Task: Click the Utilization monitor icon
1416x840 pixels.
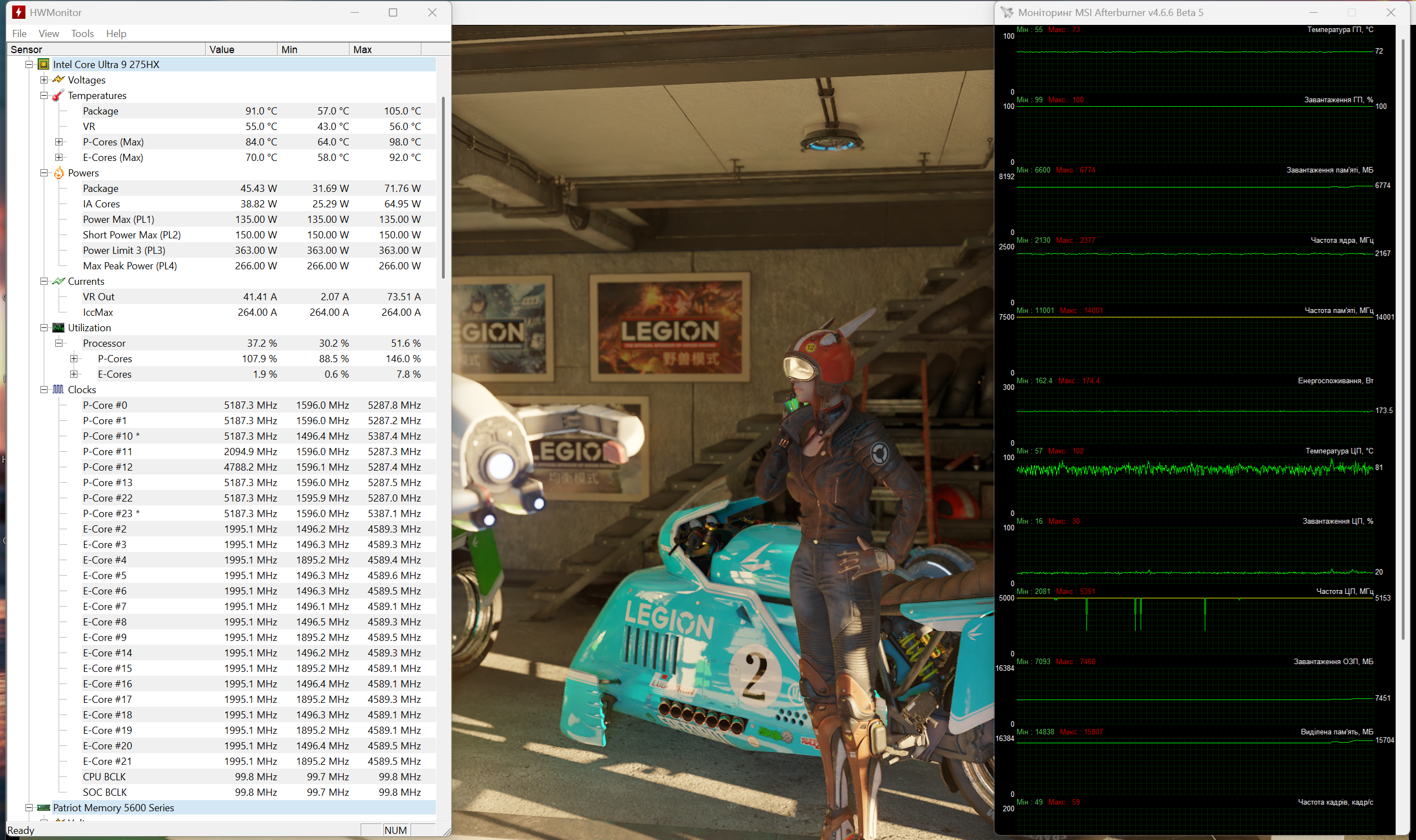Action: click(x=58, y=328)
